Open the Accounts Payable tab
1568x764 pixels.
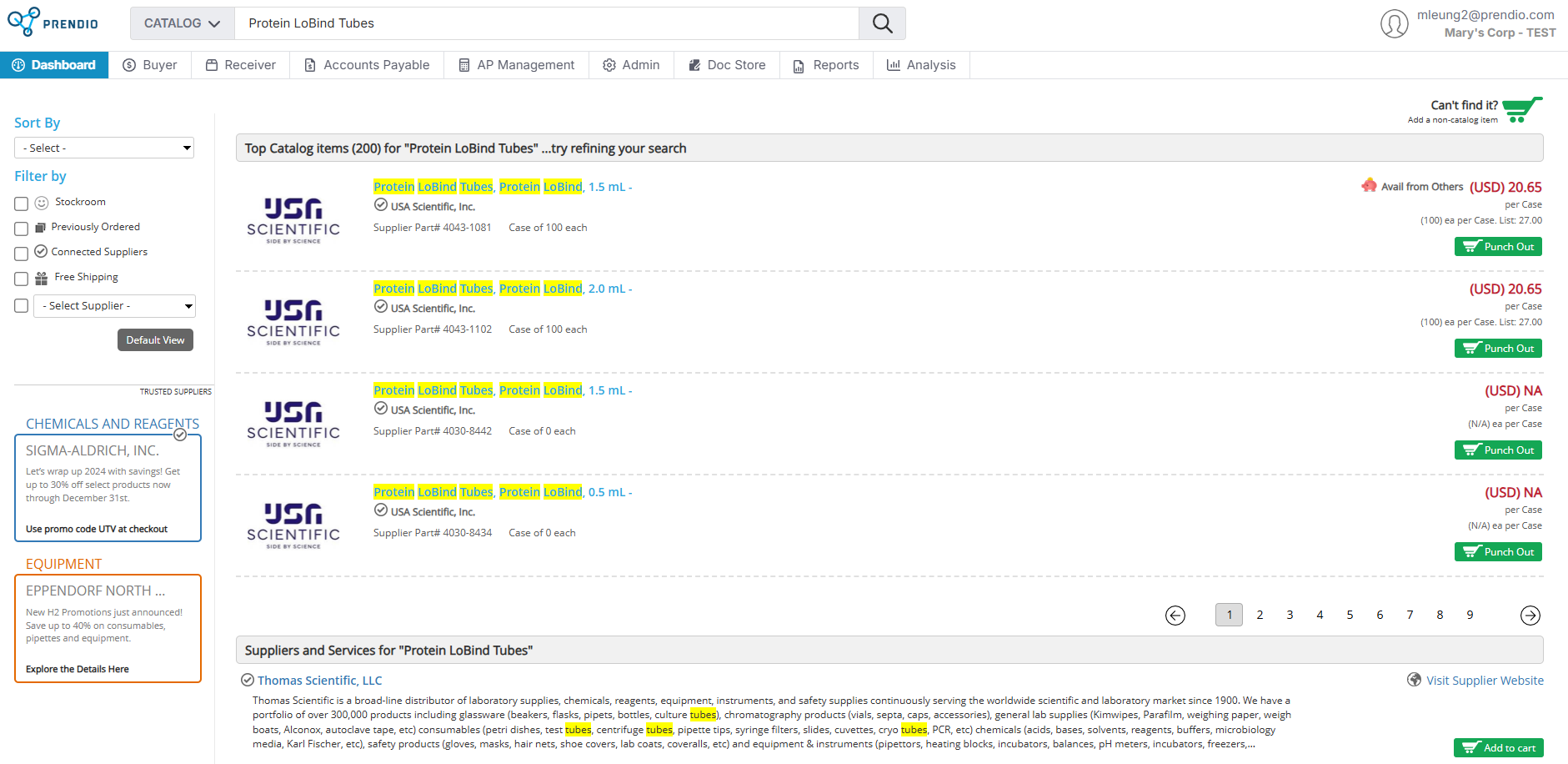point(368,65)
